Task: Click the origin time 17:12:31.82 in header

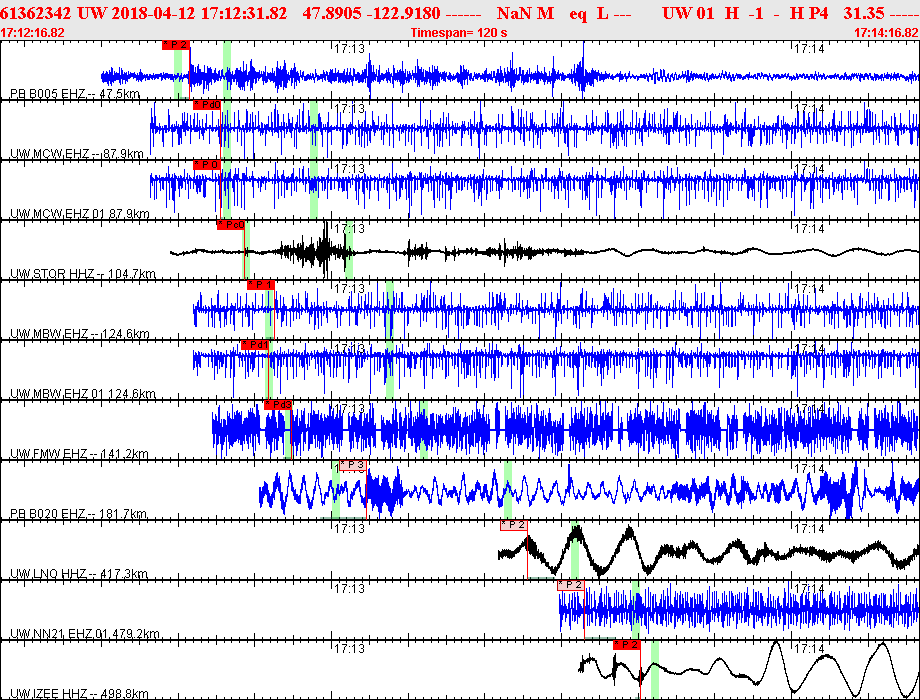Action: [x=244, y=13]
